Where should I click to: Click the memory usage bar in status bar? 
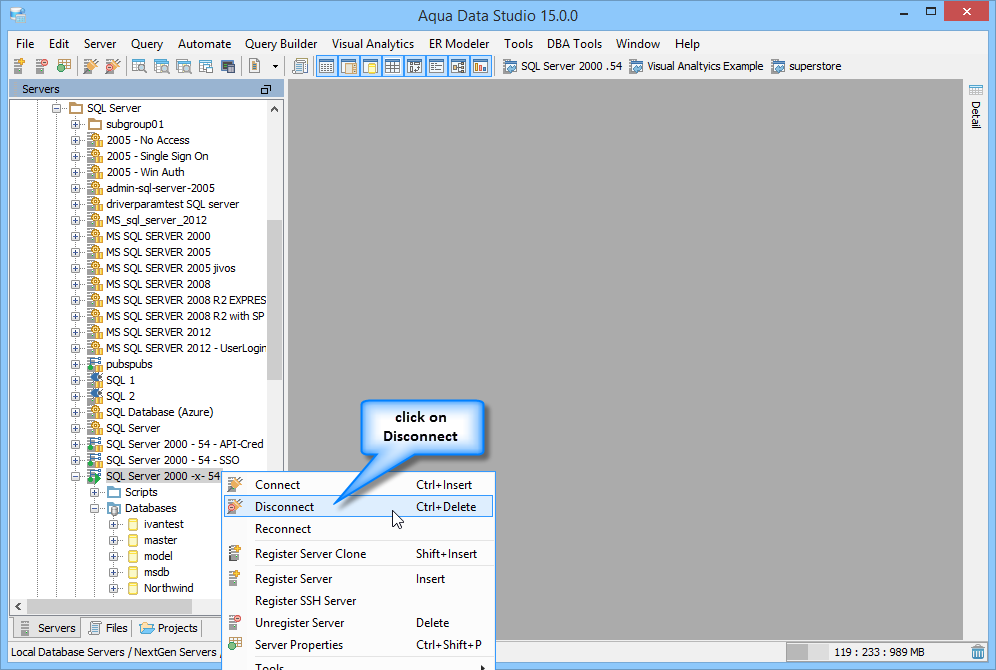pyautogui.click(x=807, y=652)
